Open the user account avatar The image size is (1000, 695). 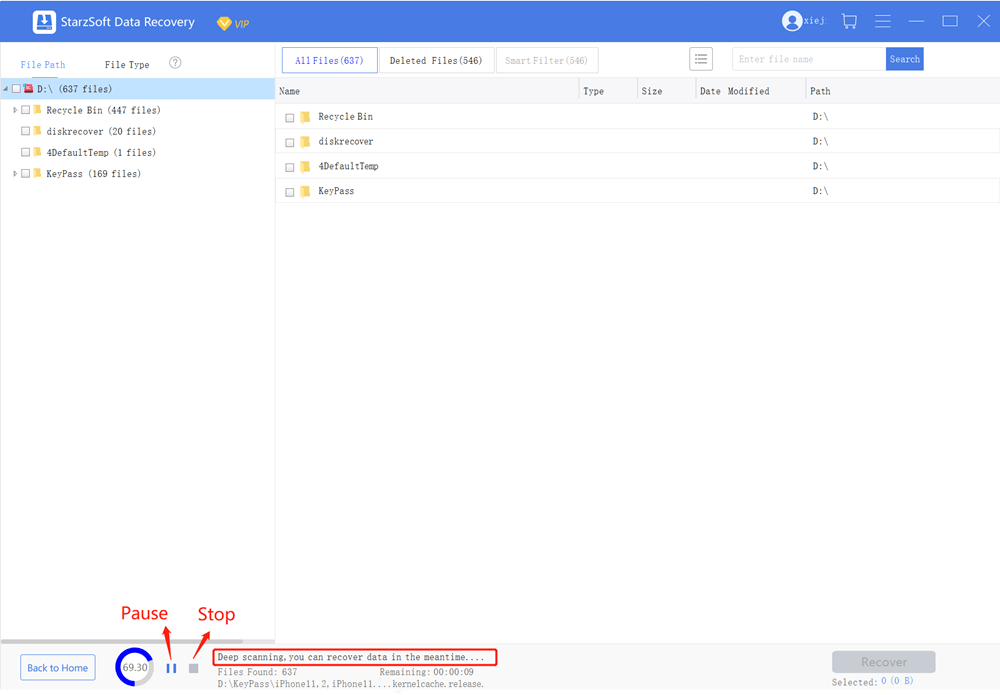pyautogui.click(x=791, y=21)
